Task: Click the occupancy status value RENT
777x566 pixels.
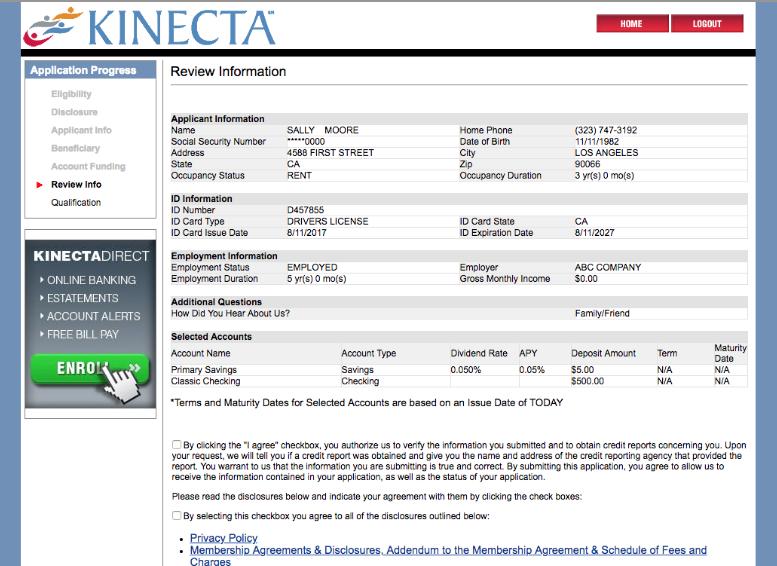Action: tap(299, 175)
